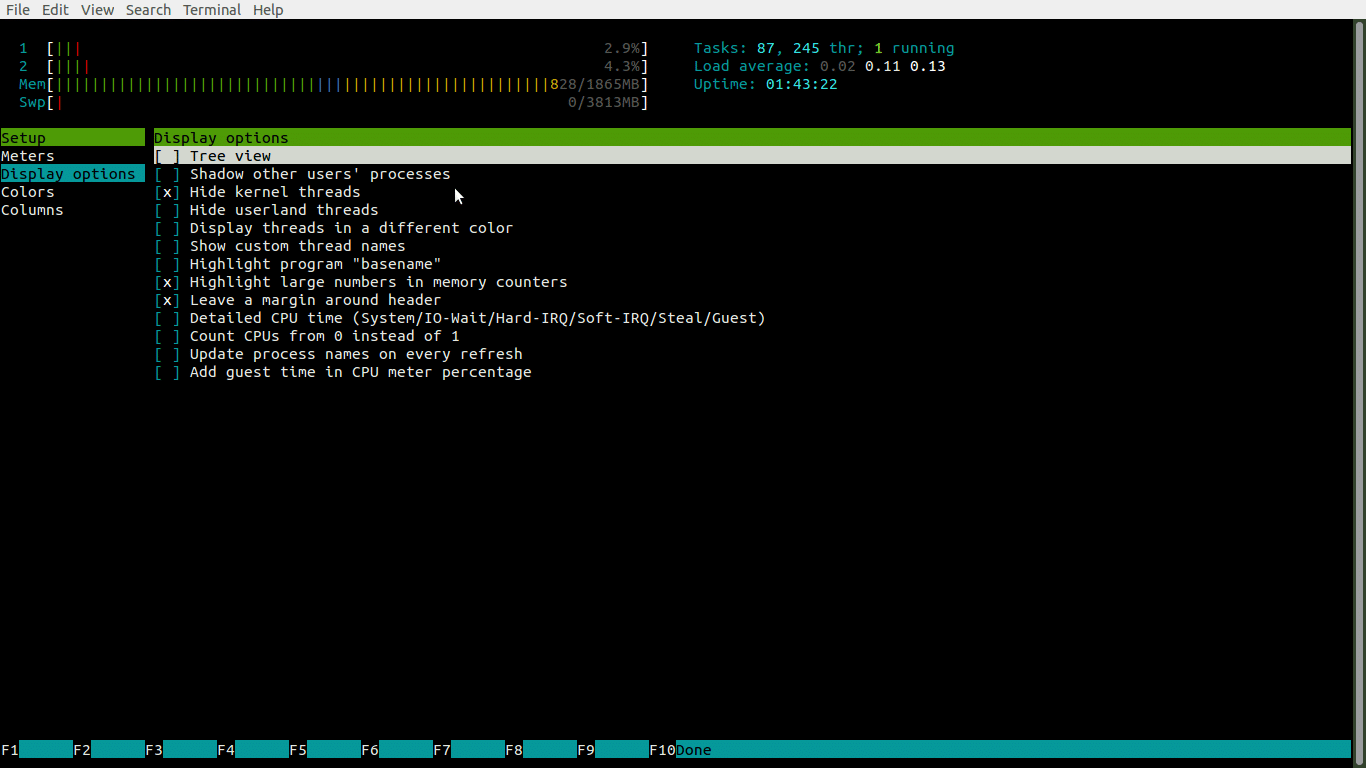
Task: Uncheck Hide kernel threads option
Action: (x=167, y=192)
